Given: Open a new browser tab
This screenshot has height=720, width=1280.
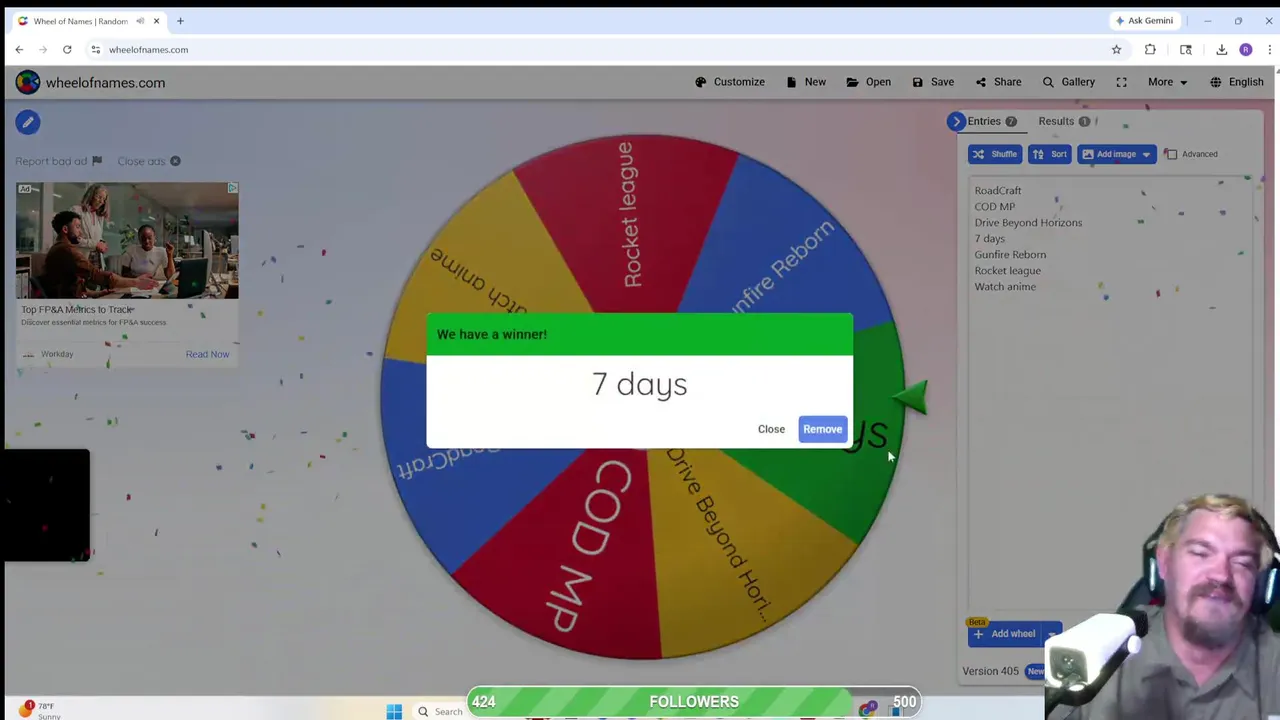Looking at the screenshot, I should click(x=180, y=21).
